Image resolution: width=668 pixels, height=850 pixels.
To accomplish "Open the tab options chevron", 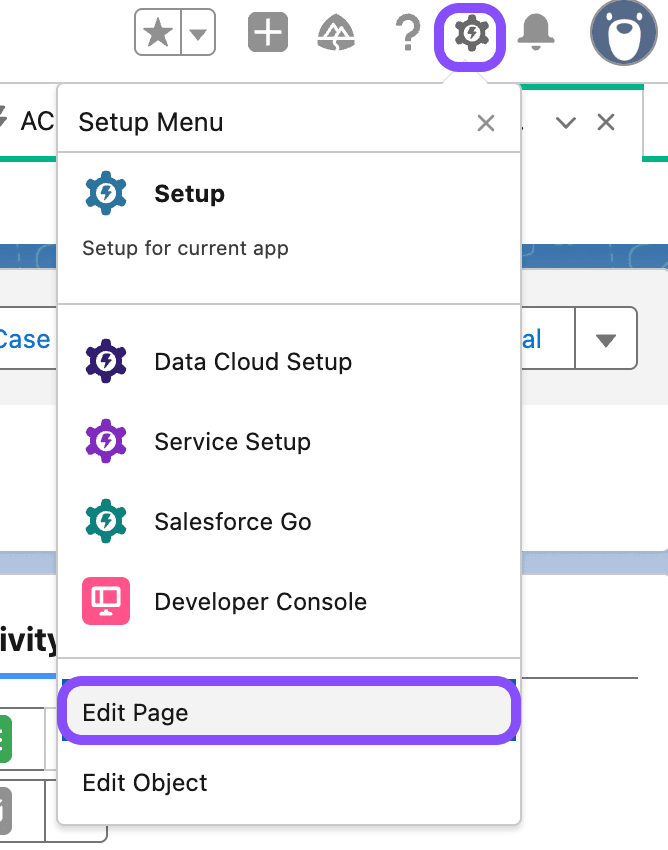I will coord(566,122).
